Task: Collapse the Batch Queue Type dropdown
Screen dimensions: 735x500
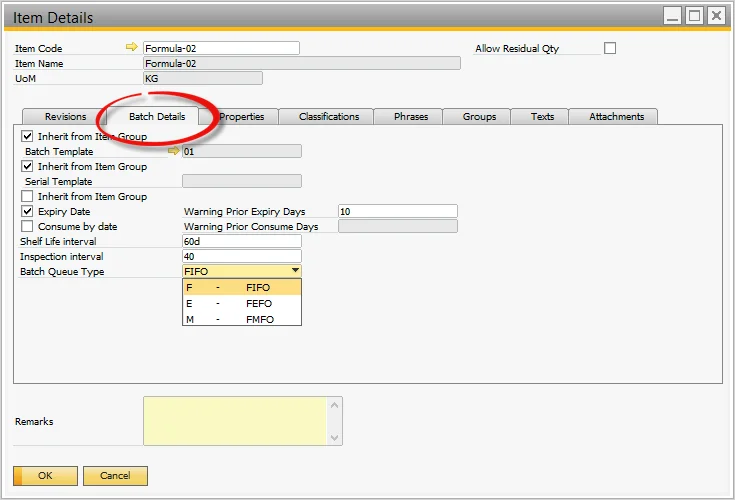Action: pyautogui.click(x=295, y=271)
